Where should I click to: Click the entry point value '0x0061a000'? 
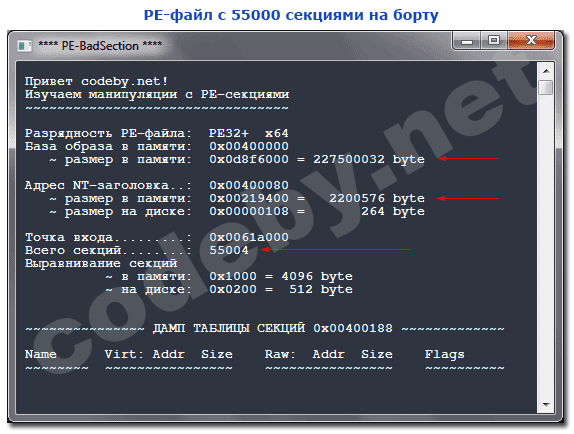point(249,237)
